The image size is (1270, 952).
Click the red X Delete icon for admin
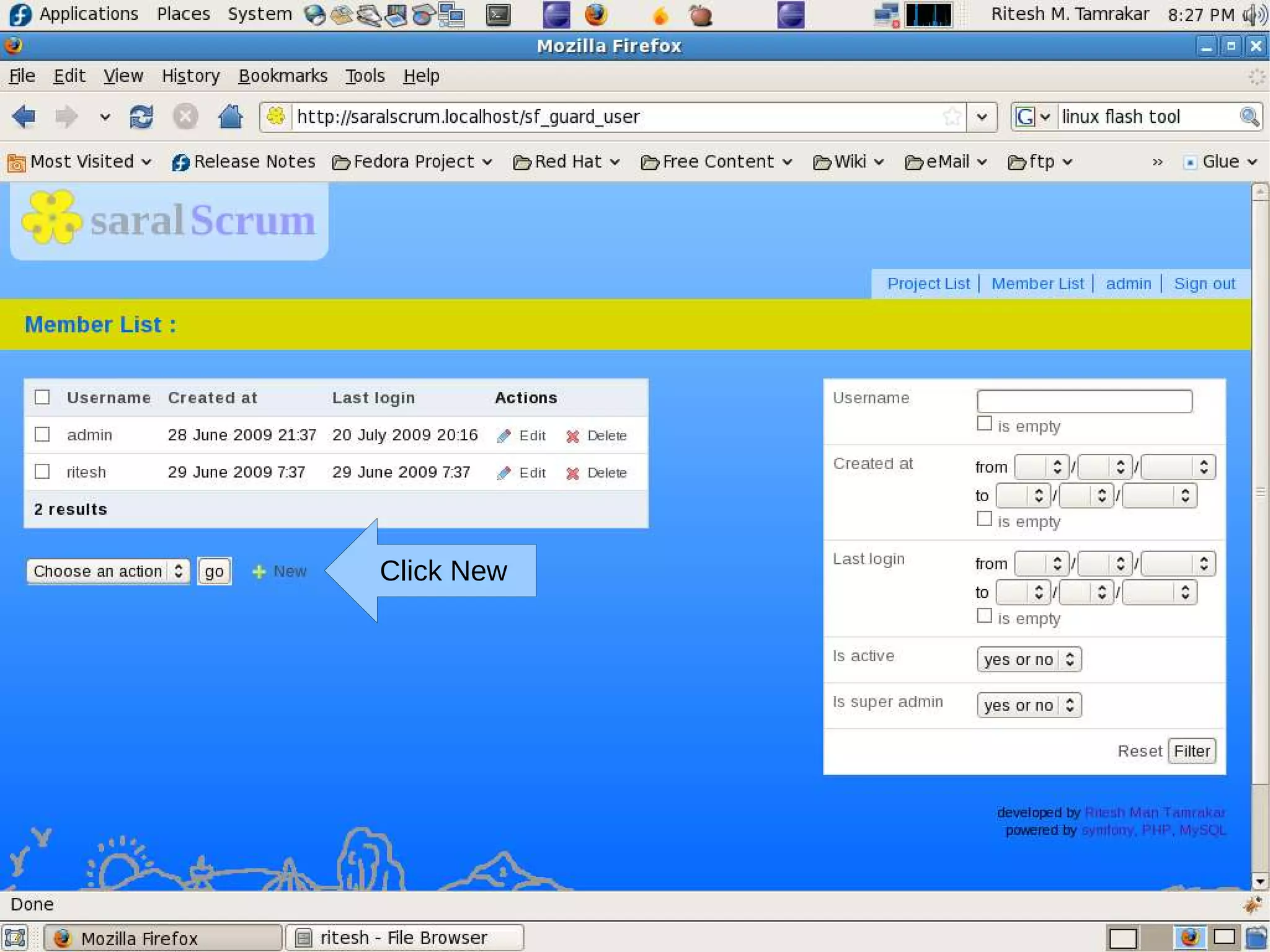[572, 436]
